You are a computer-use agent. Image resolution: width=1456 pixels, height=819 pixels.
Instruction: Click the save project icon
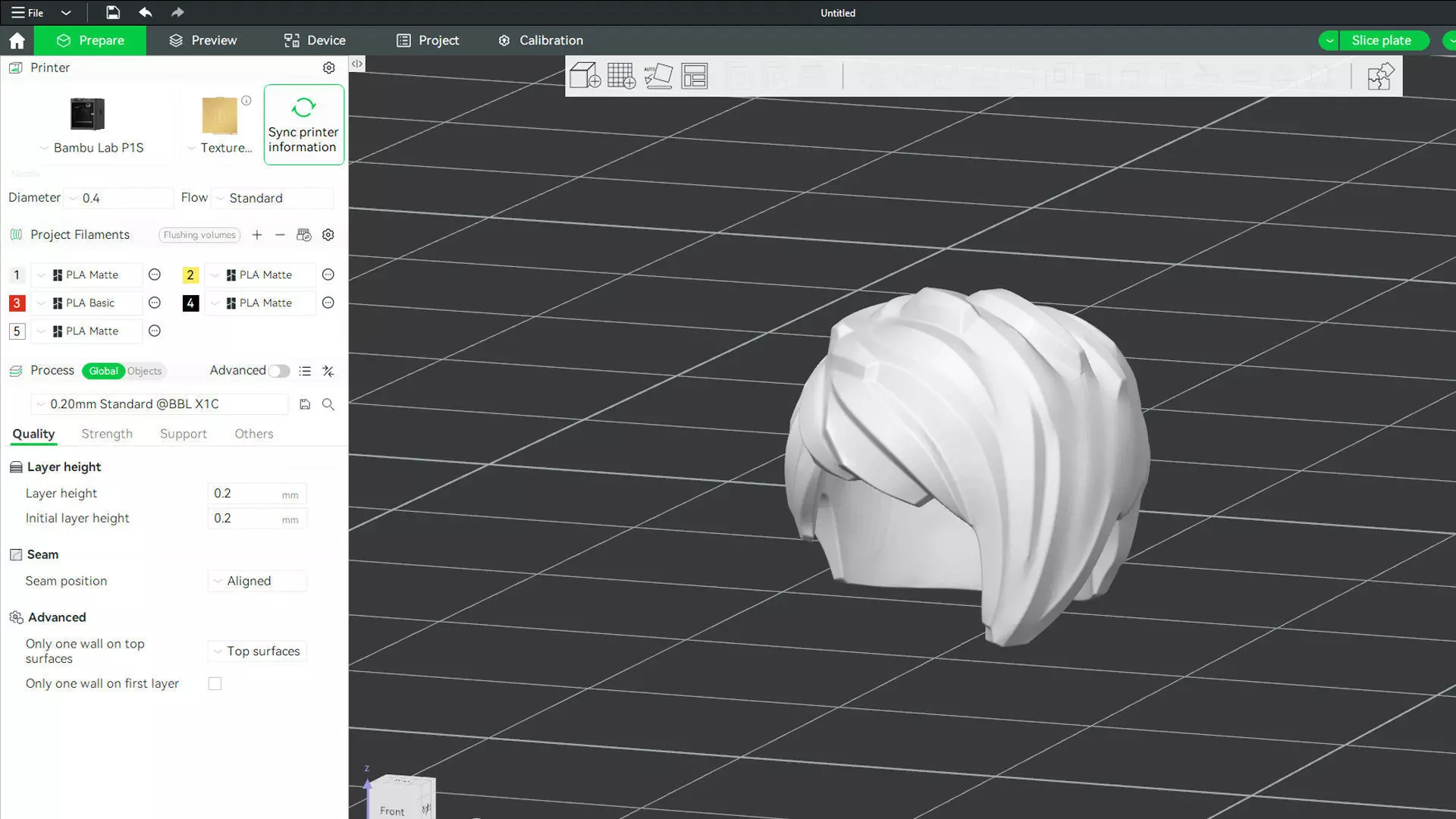112,12
